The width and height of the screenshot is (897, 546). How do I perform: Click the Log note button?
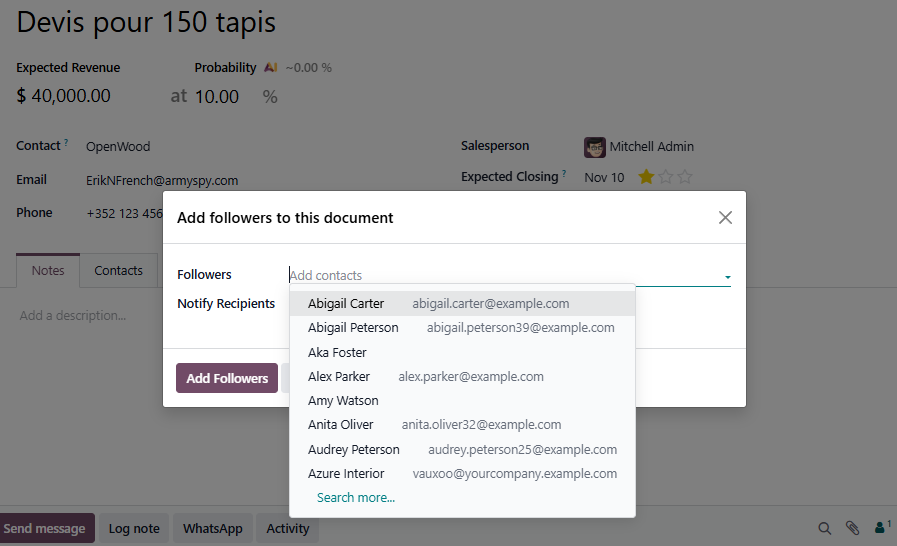(x=134, y=529)
